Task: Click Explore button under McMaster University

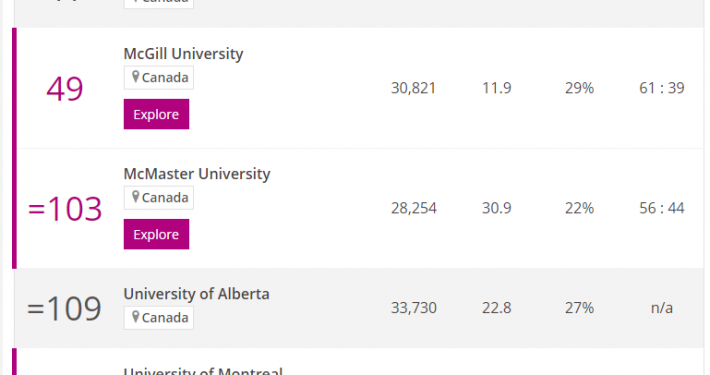Action: (x=156, y=234)
